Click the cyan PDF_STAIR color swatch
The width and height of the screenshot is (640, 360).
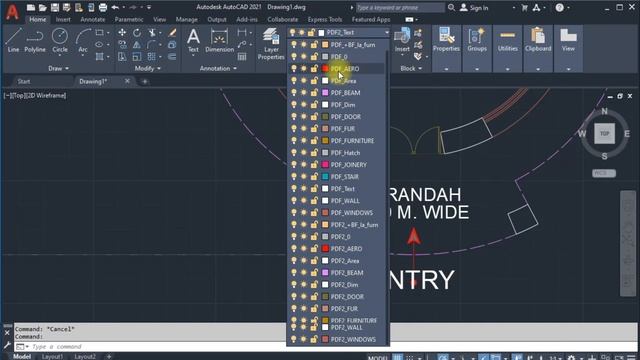pos(325,176)
